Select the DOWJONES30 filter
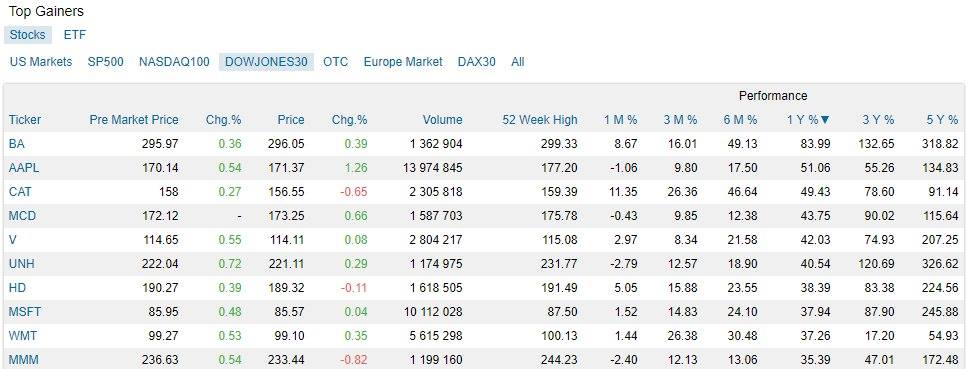 266,62
